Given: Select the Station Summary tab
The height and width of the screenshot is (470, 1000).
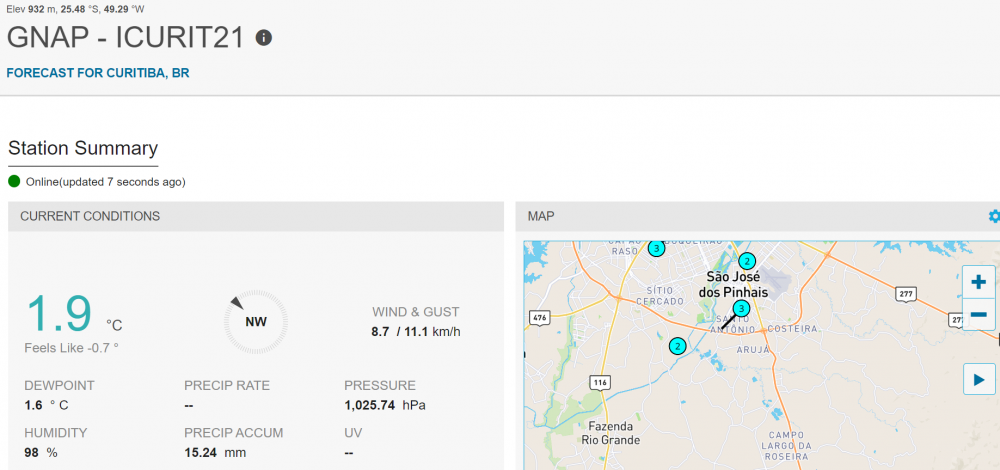Looking at the screenshot, I should [83, 149].
